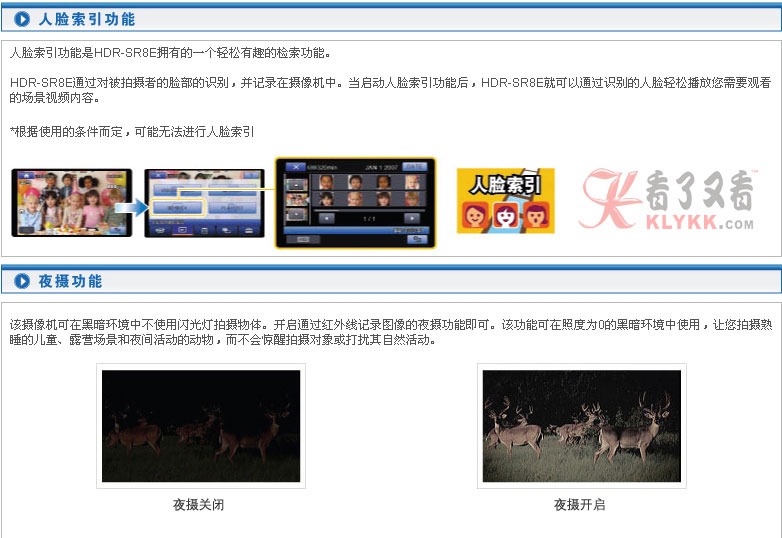Click the next page arrow in face index screen
Image resolution: width=782 pixels, height=538 pixels.
(411, 218)
